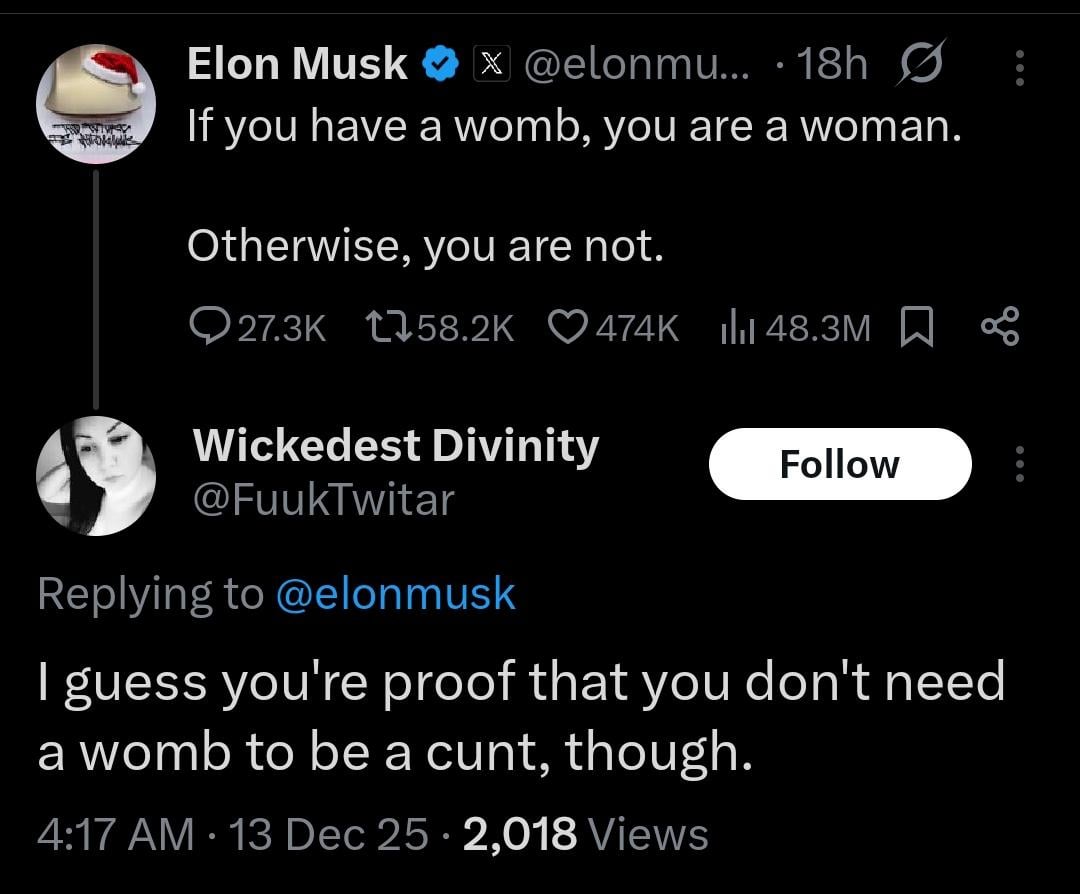Share the top tweet
This screenshot has height=894, width=1080.
click(999, 327)
